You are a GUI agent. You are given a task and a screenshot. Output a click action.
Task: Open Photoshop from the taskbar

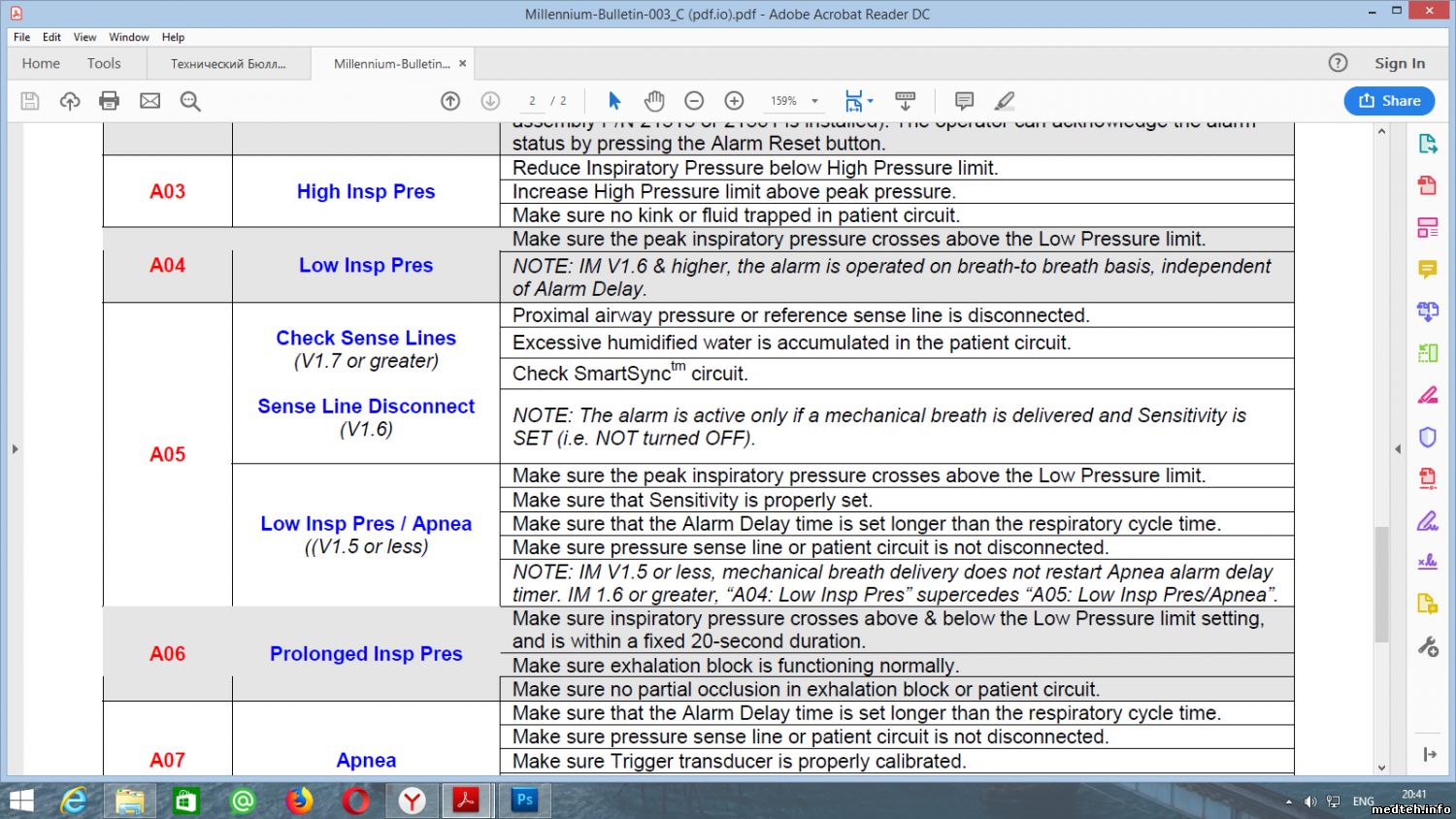pyautogui.click(x=524, y=801)
